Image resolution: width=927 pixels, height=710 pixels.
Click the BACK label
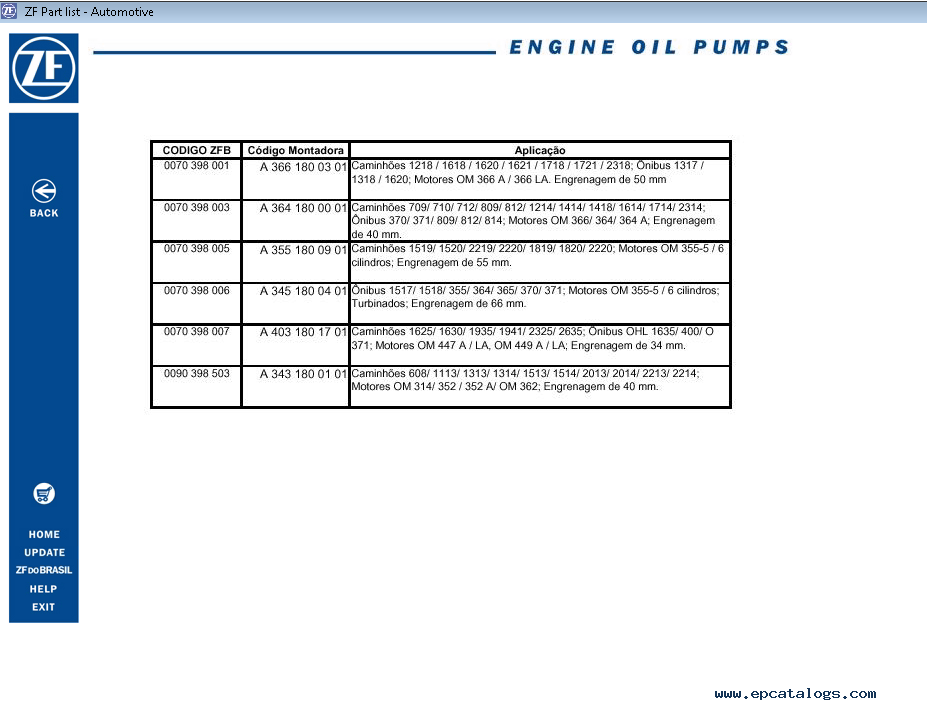(44, 213)
